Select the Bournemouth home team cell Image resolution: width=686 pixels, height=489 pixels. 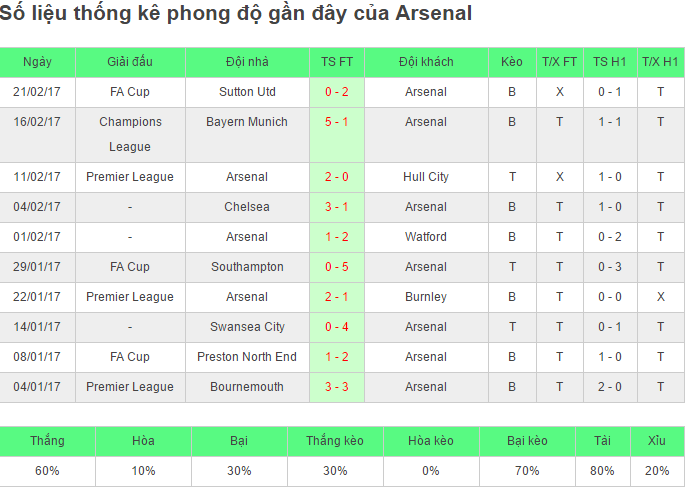click(247, 387)
